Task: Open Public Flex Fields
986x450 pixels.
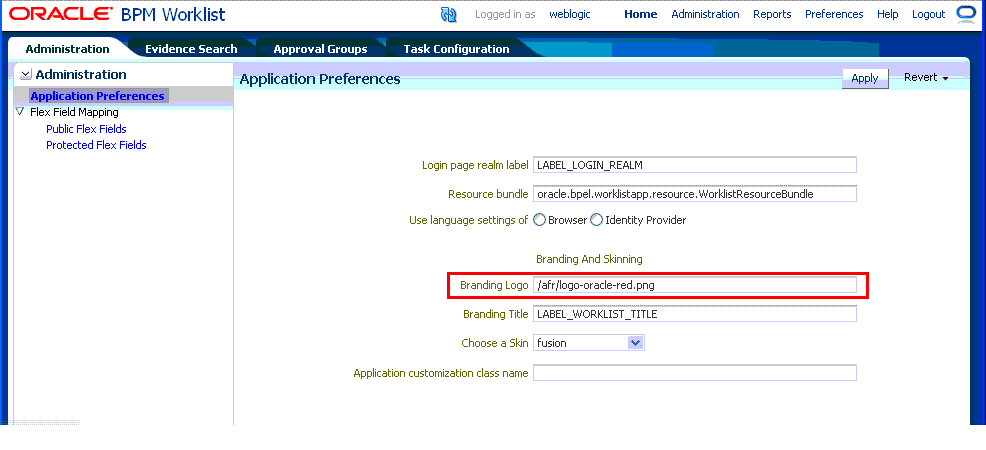Action: (x=86, y=129)
